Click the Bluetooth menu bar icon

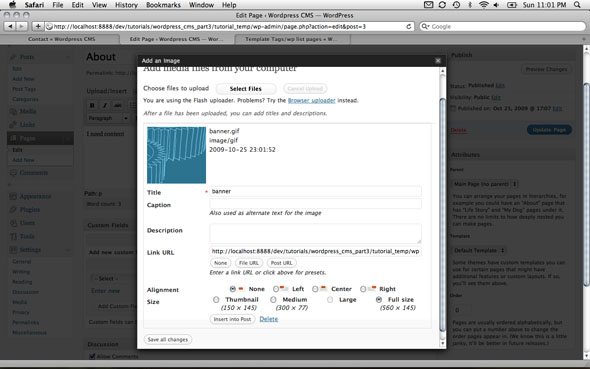click(470, 5)
